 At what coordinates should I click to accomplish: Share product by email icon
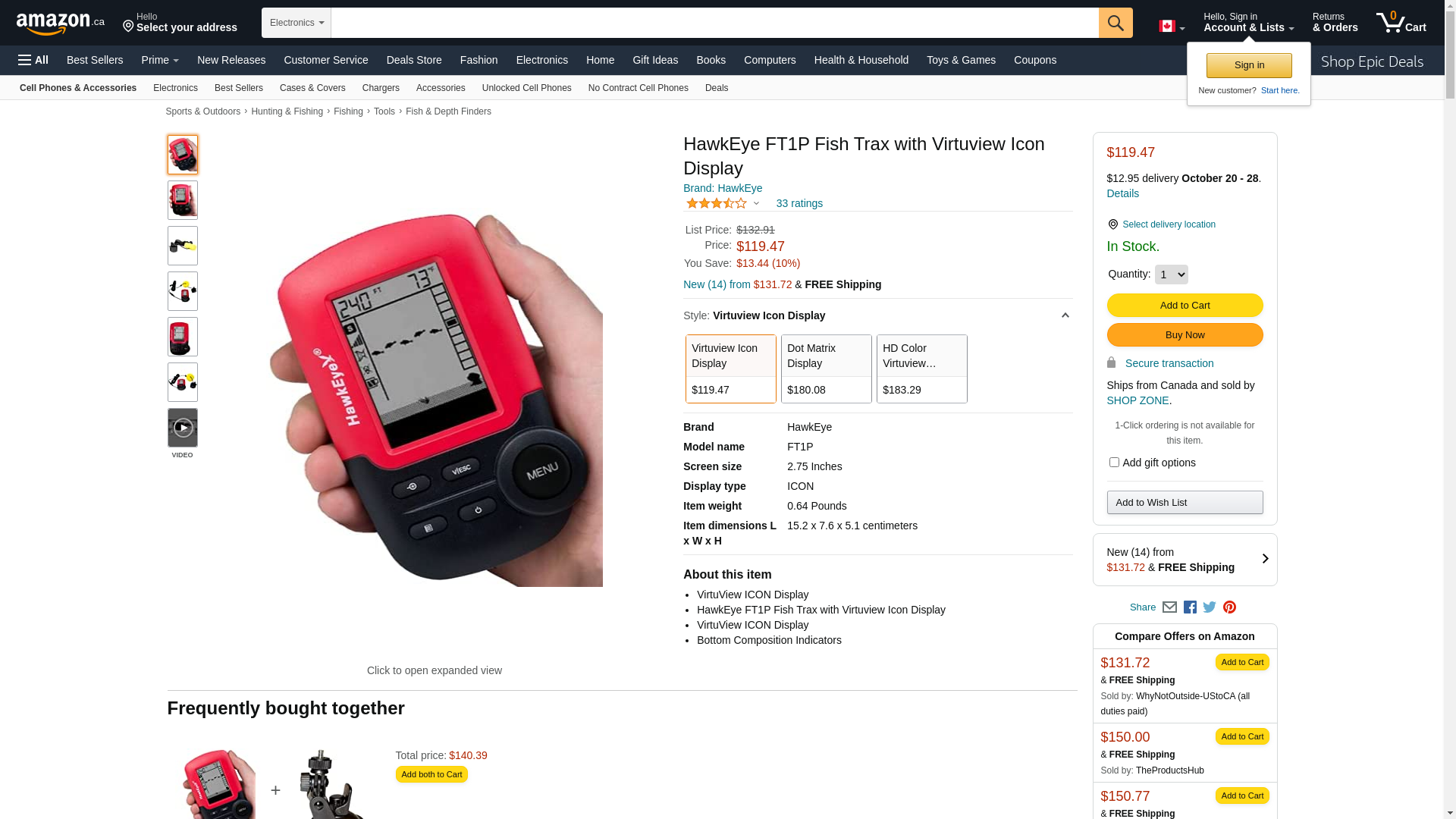tap(1169, 607)
